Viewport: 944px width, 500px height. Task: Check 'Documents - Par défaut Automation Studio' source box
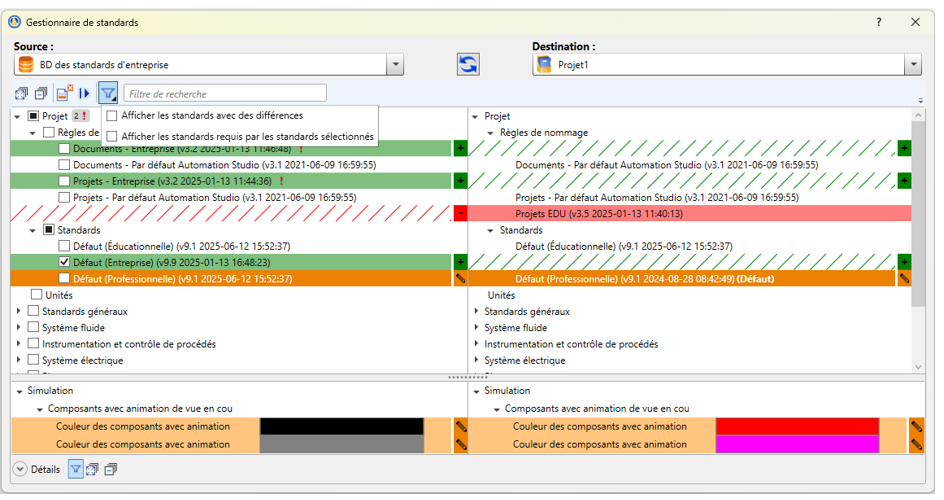[64, 164]
